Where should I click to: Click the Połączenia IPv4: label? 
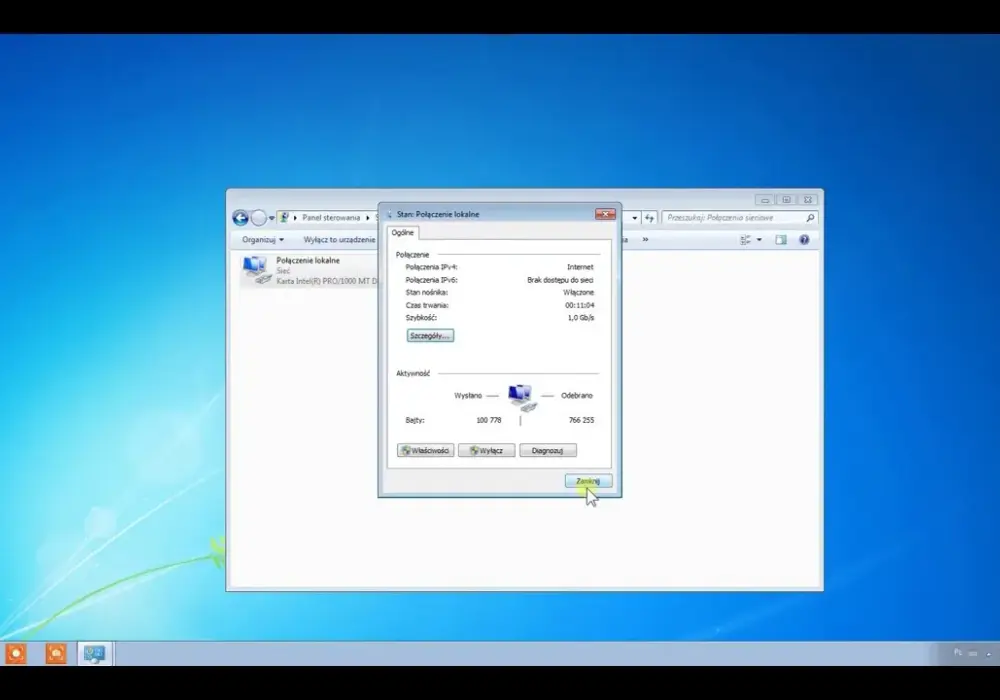[x=431, y=267]
